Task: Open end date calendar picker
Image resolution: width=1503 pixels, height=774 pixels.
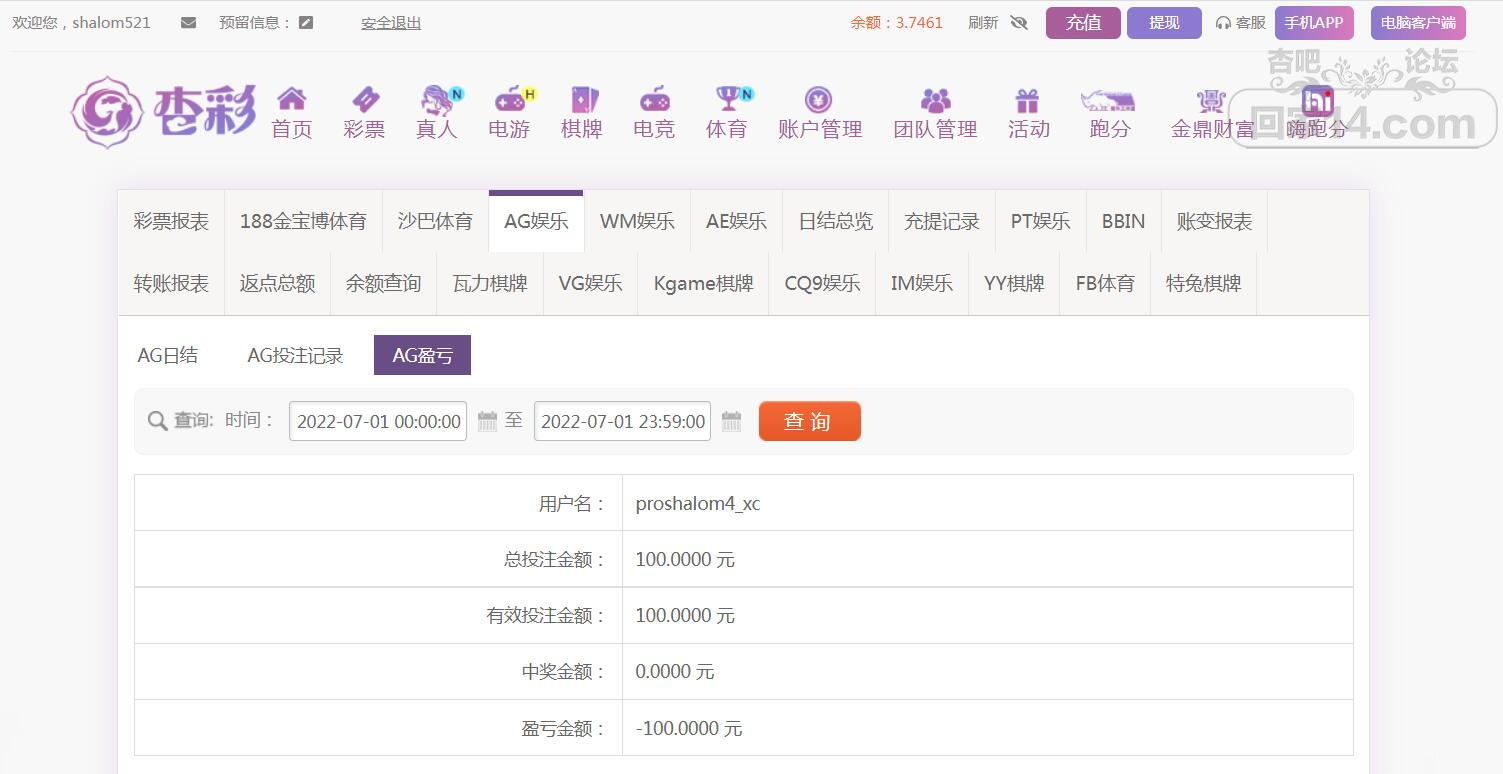Action: [731, 421]
